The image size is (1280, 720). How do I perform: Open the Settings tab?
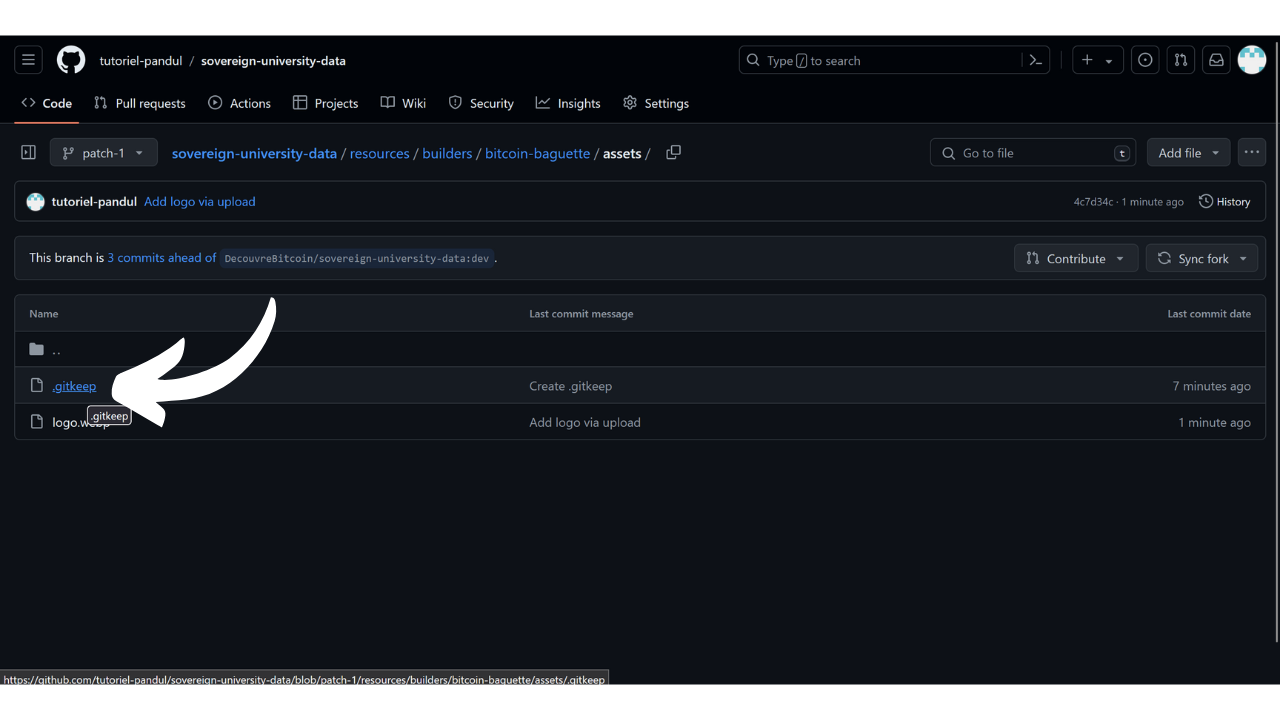coord(656,103)
